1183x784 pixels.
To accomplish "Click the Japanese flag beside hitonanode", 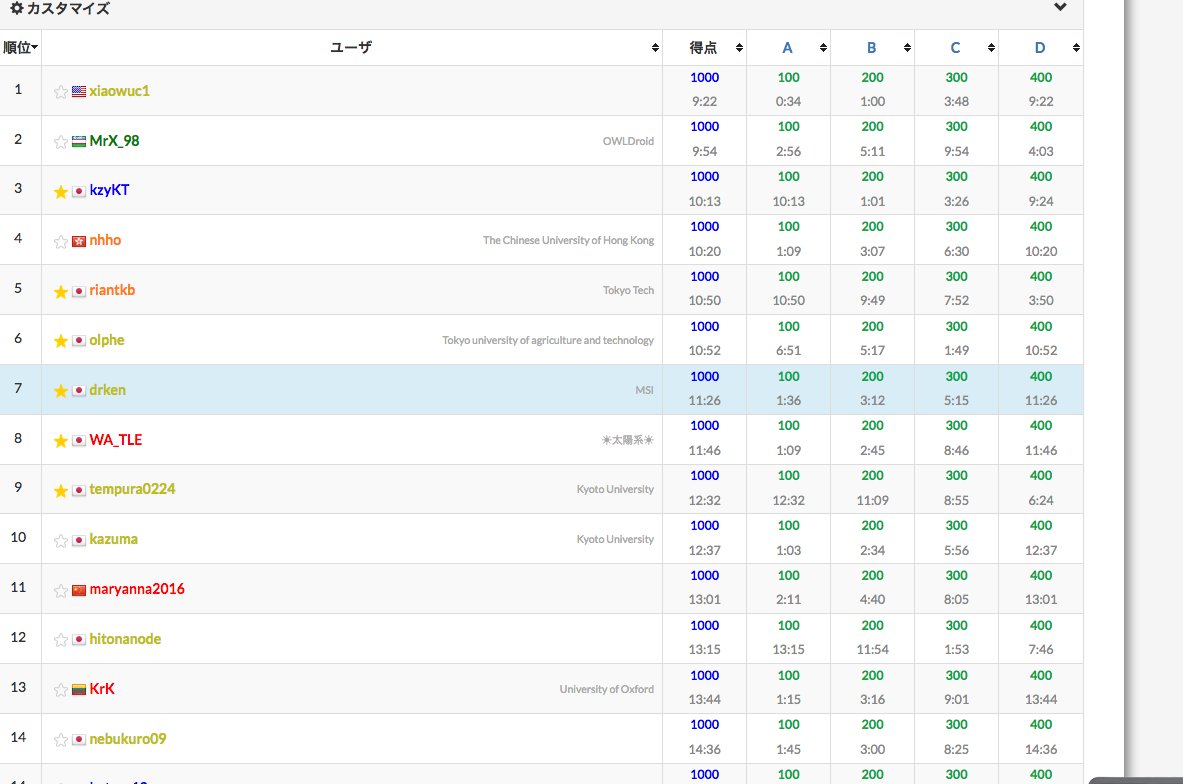I will point(77,639).
